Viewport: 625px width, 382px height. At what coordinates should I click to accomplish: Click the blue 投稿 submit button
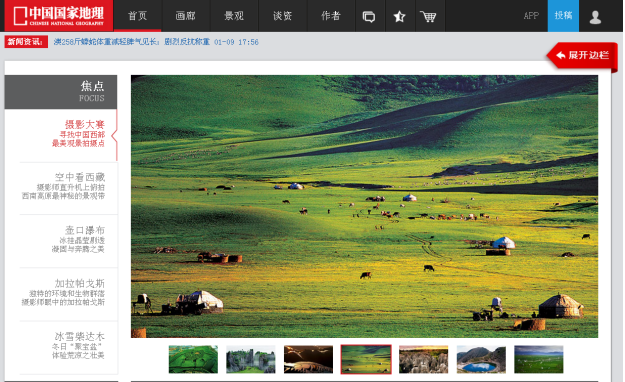563,16
